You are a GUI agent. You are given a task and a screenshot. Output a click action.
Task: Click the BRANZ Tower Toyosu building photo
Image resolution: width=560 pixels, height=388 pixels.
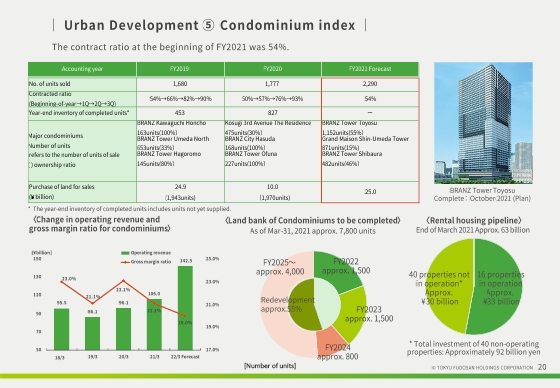tap(483, 123)
